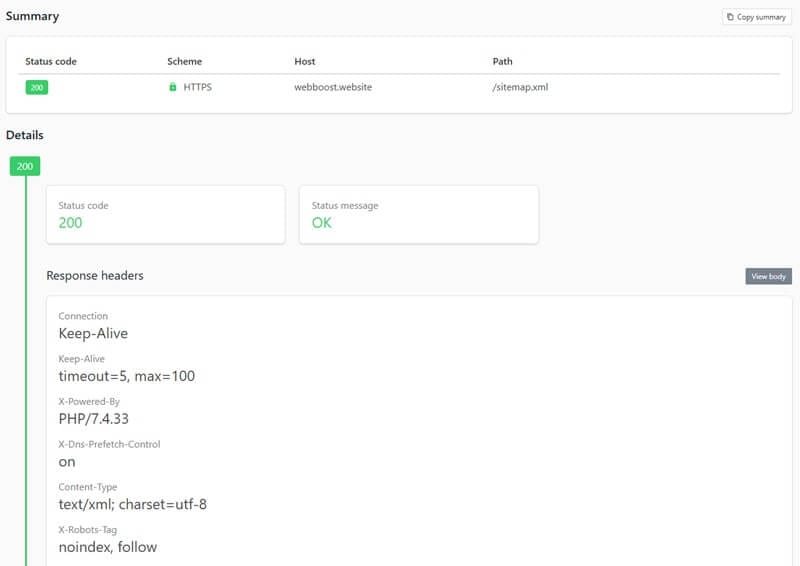The width and height of the screenshot is (800, 566).
Task: Select the timeout=5, max=100 value
Action: (x=127, y=376)
